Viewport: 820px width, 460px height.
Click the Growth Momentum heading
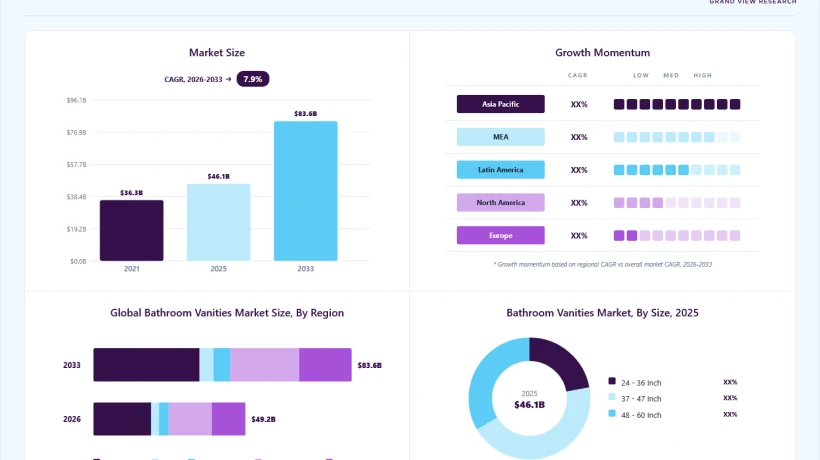pyautogui.click(x=602, y=53)
